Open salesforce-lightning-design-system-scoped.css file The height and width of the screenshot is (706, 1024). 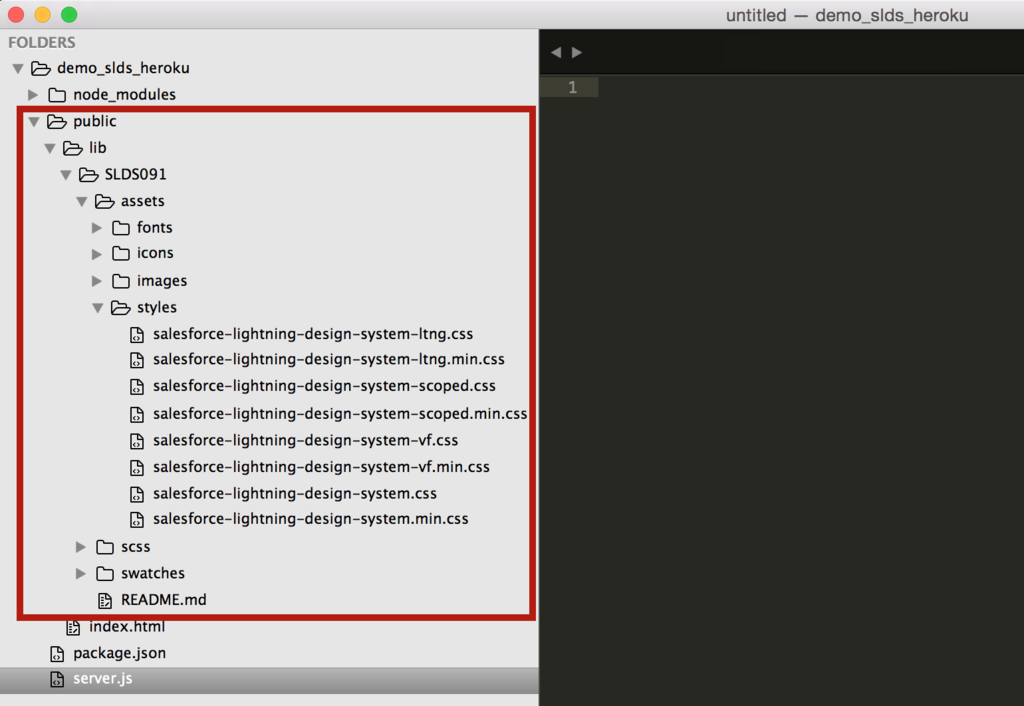point(323,386)
